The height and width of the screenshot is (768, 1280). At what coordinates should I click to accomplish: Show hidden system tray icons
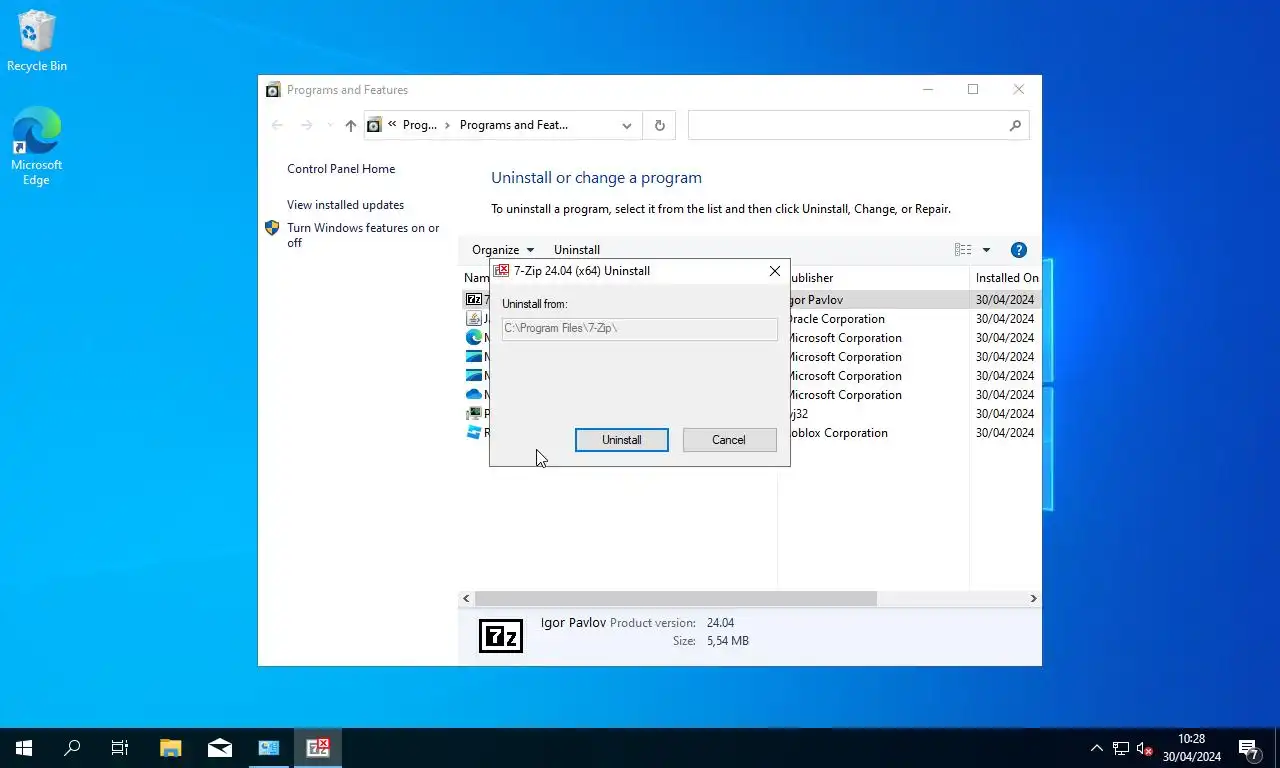(1097, 748)
